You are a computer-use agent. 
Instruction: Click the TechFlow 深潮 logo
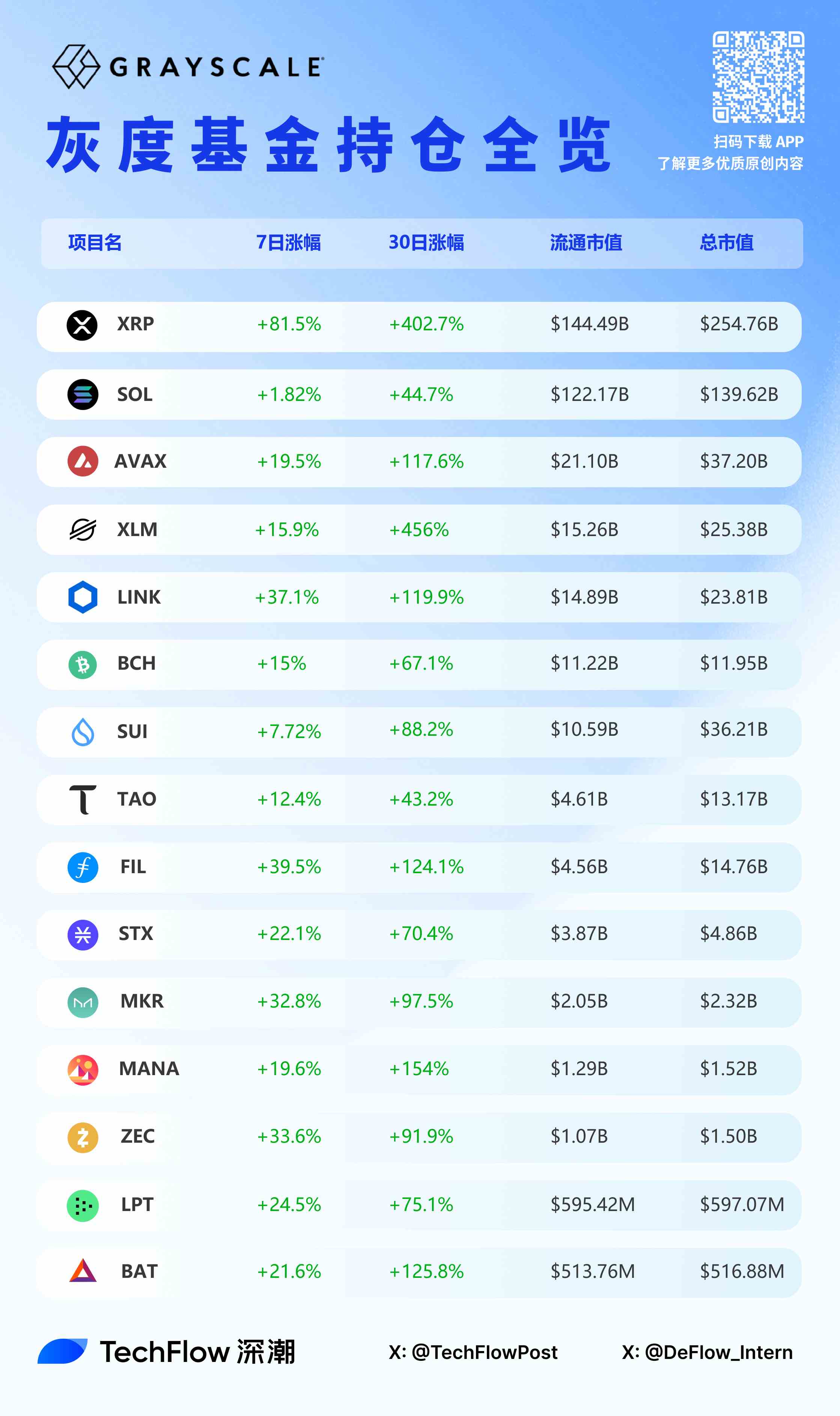pos(166,1351)
